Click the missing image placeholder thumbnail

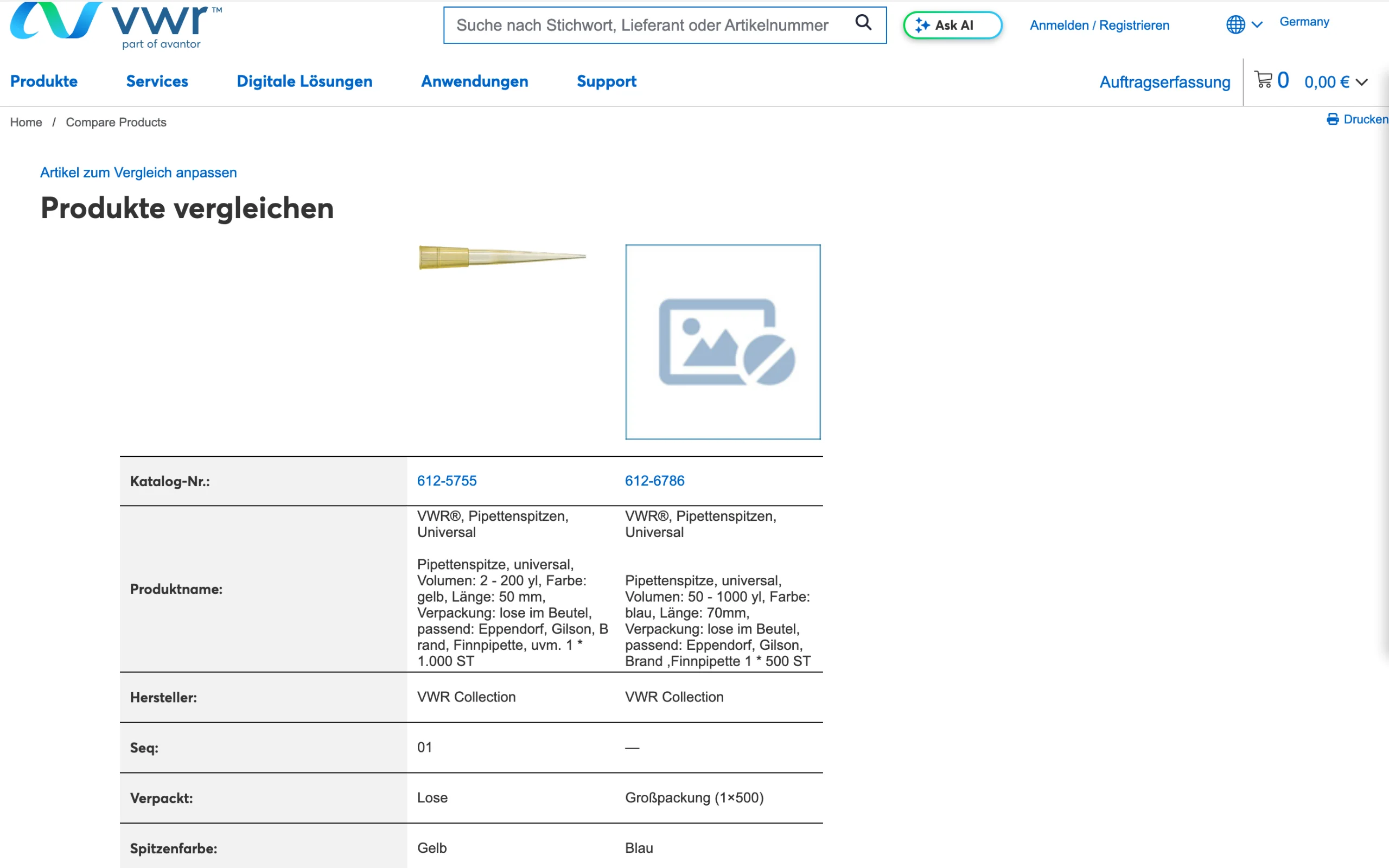[723, 342]
